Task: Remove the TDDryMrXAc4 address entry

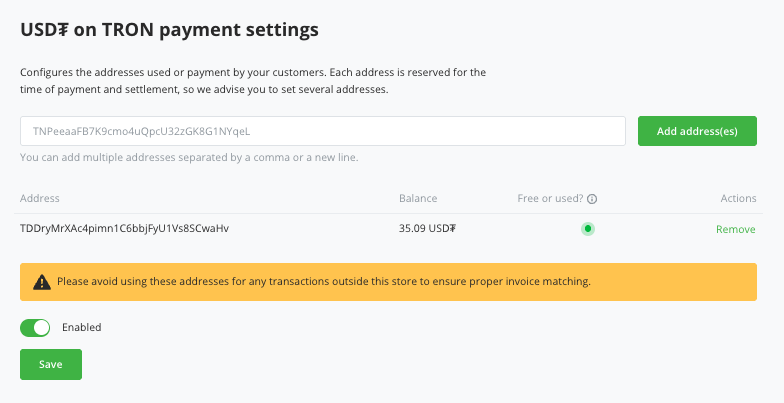Action: tap(736, 230)
